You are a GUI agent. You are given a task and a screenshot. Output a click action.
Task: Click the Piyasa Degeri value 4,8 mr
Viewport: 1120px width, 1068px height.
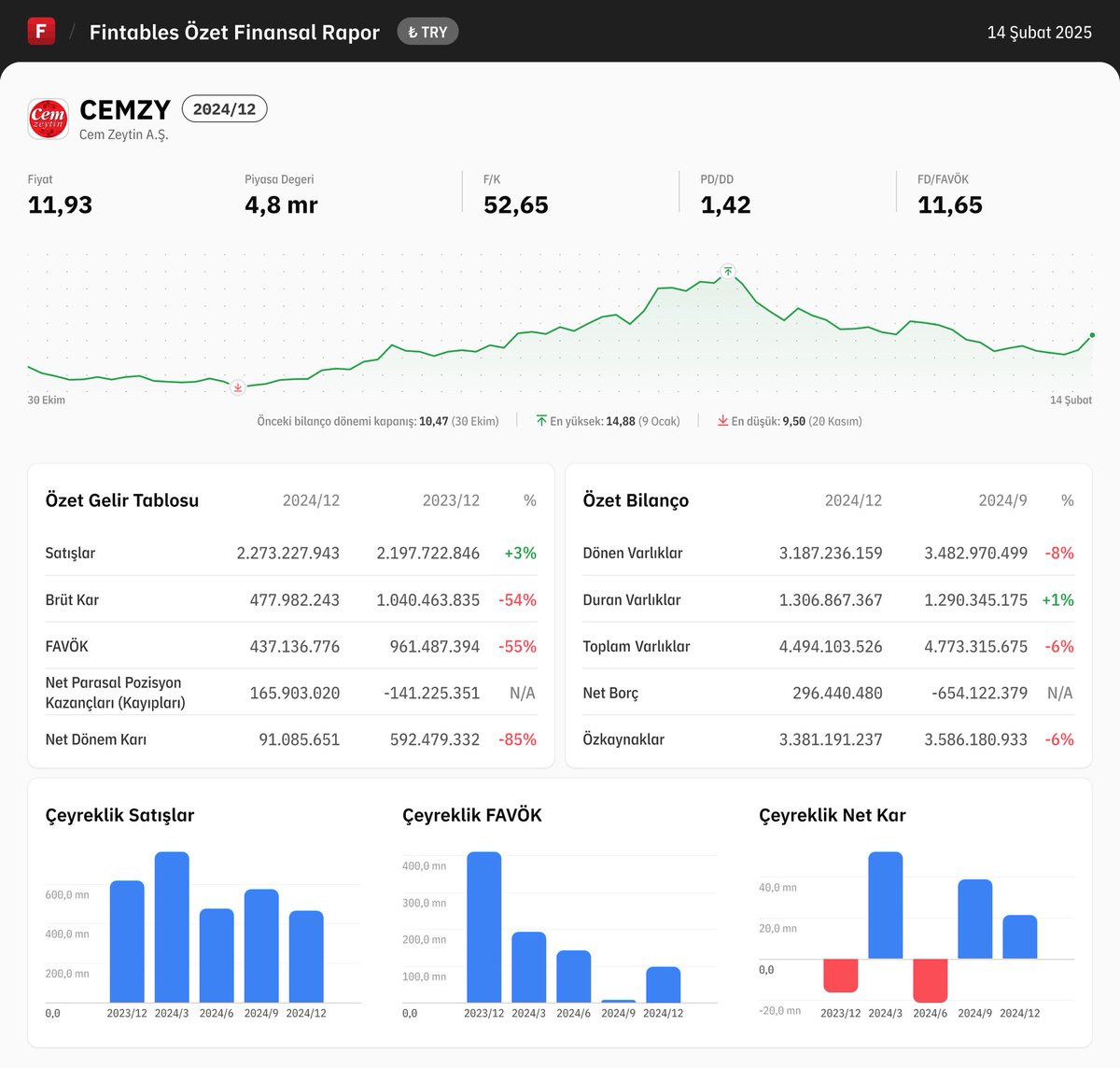pyautogui.click(x=281, y=205)
